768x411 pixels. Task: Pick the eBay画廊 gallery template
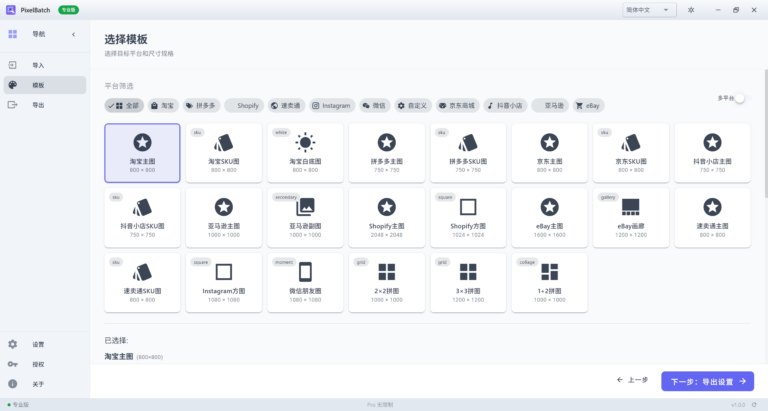tap(631, 218)
